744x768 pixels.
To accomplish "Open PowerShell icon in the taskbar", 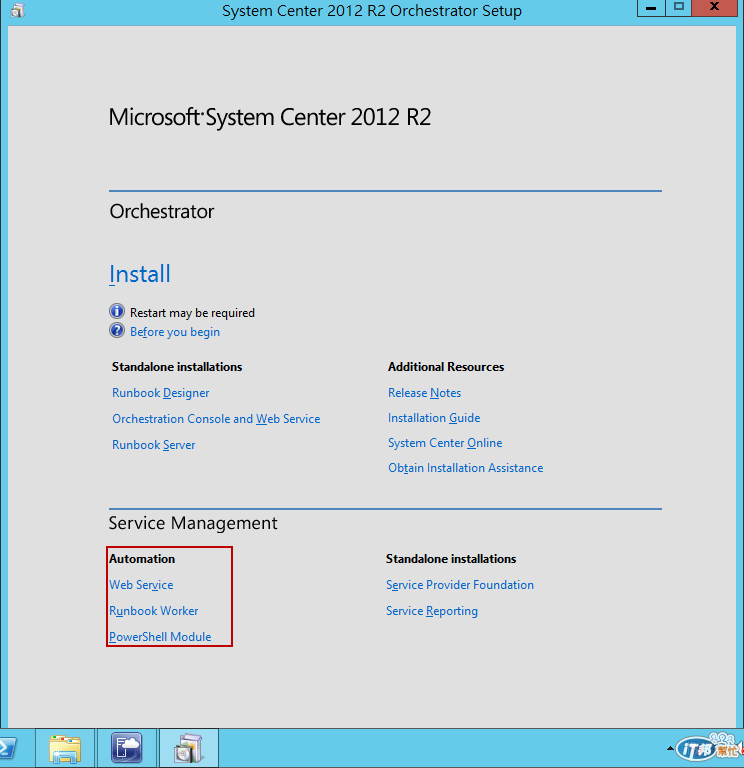I will click(10, 748).
